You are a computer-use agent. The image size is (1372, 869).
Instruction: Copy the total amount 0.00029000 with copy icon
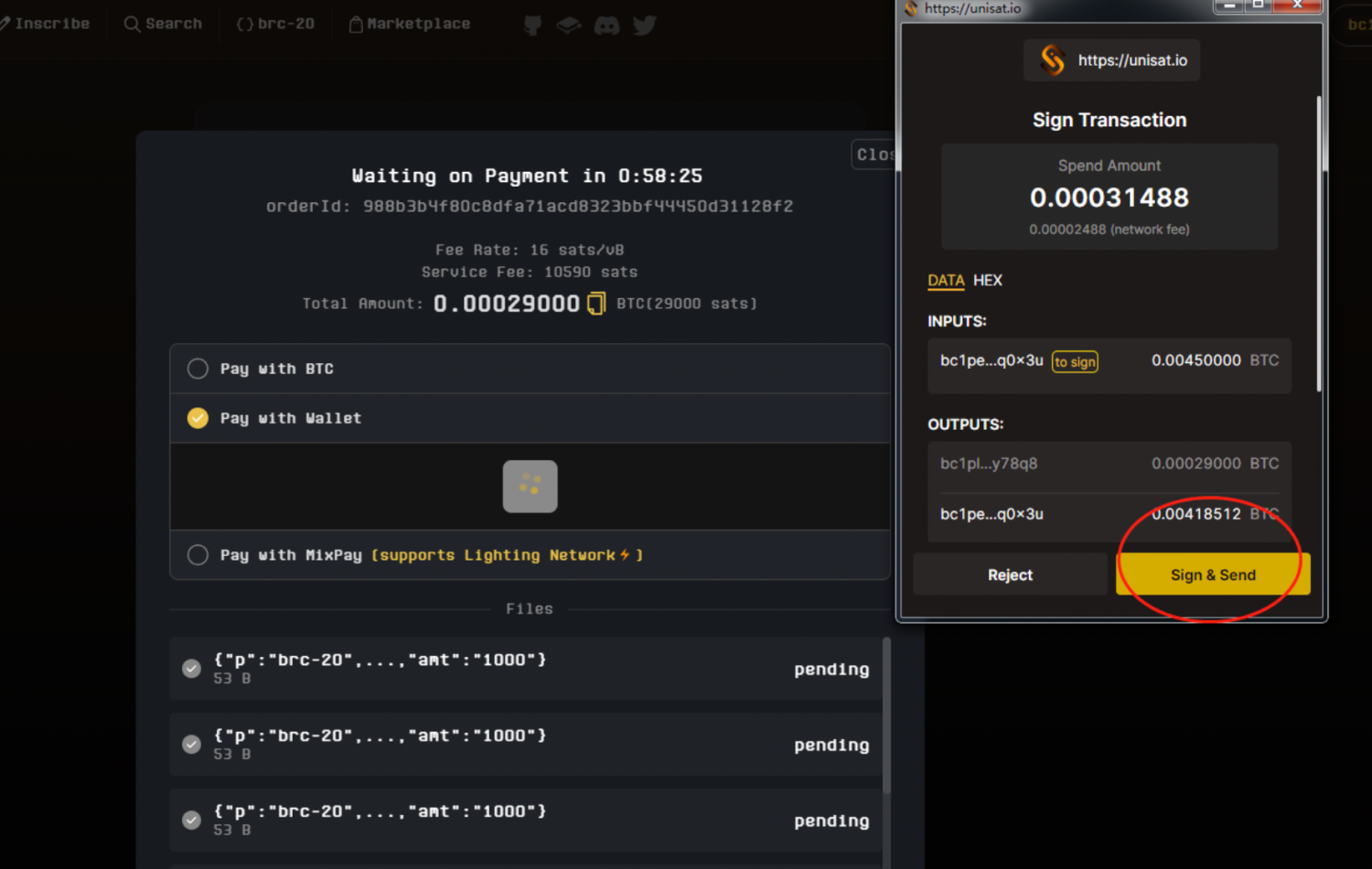(595, 303)
